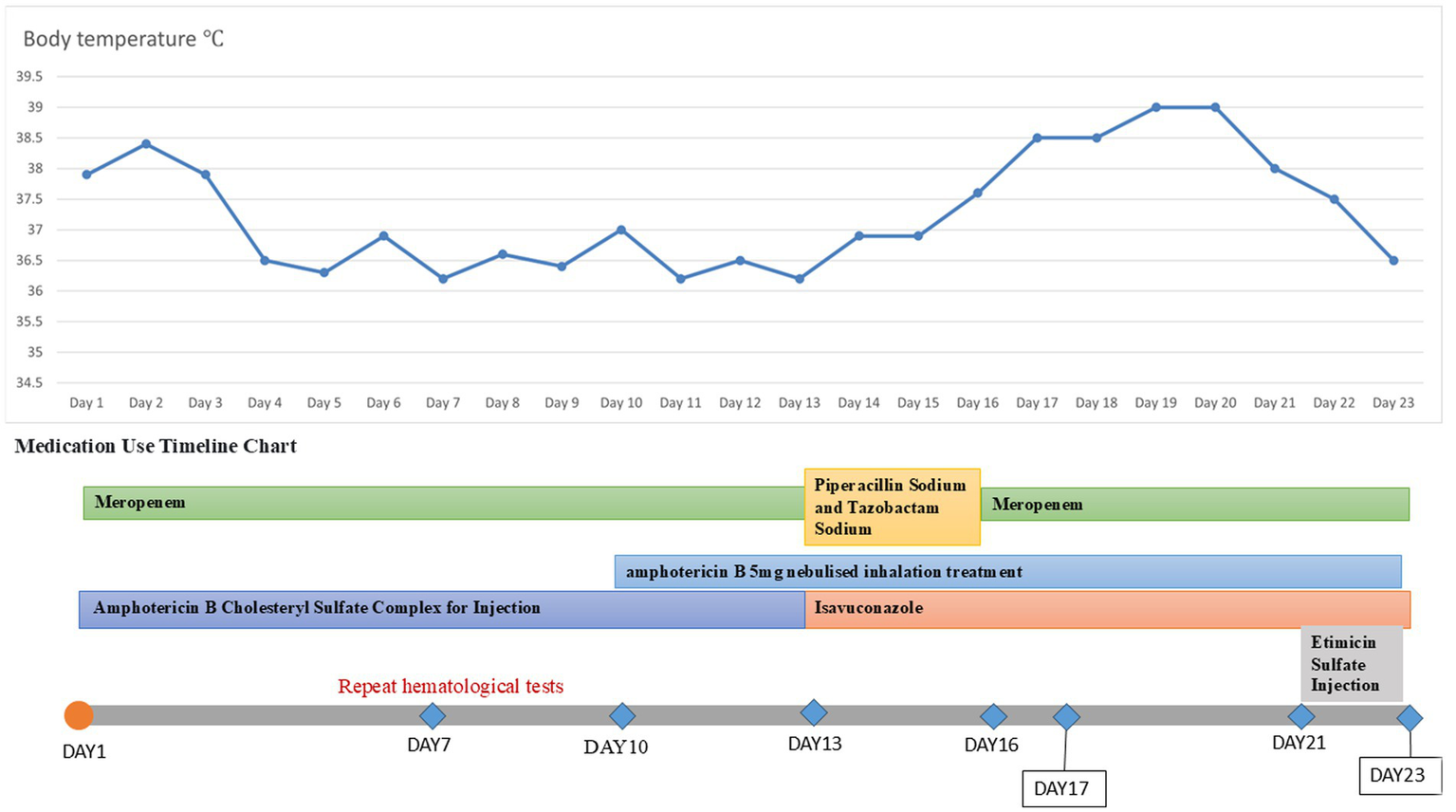Screen dimensions: 1456x812
Task: Click the red Repeat hematological tests text
Action: 451,687
